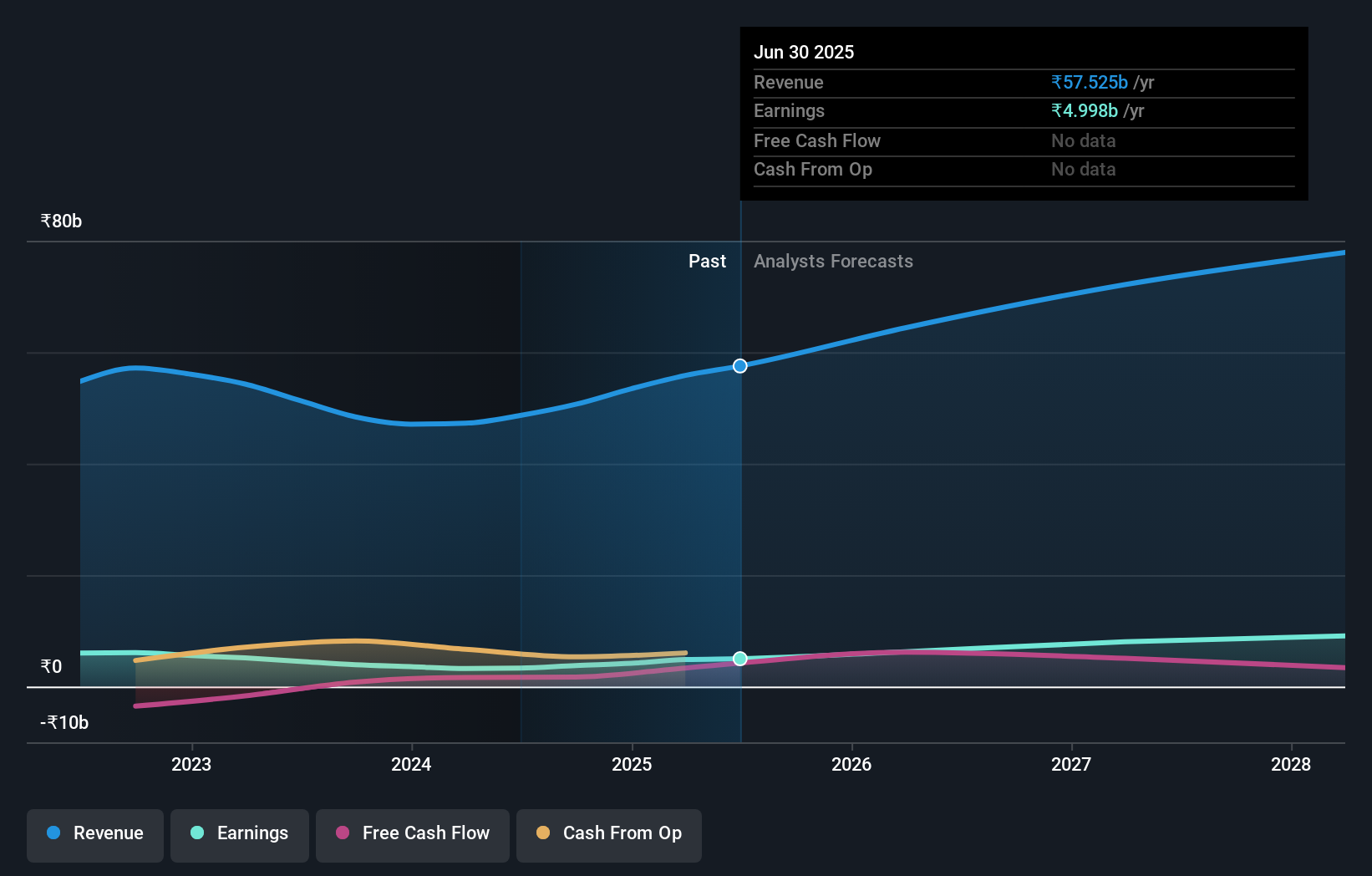
Task: Toggle the Free Cash Flow legend series
Action: (413, 835)
